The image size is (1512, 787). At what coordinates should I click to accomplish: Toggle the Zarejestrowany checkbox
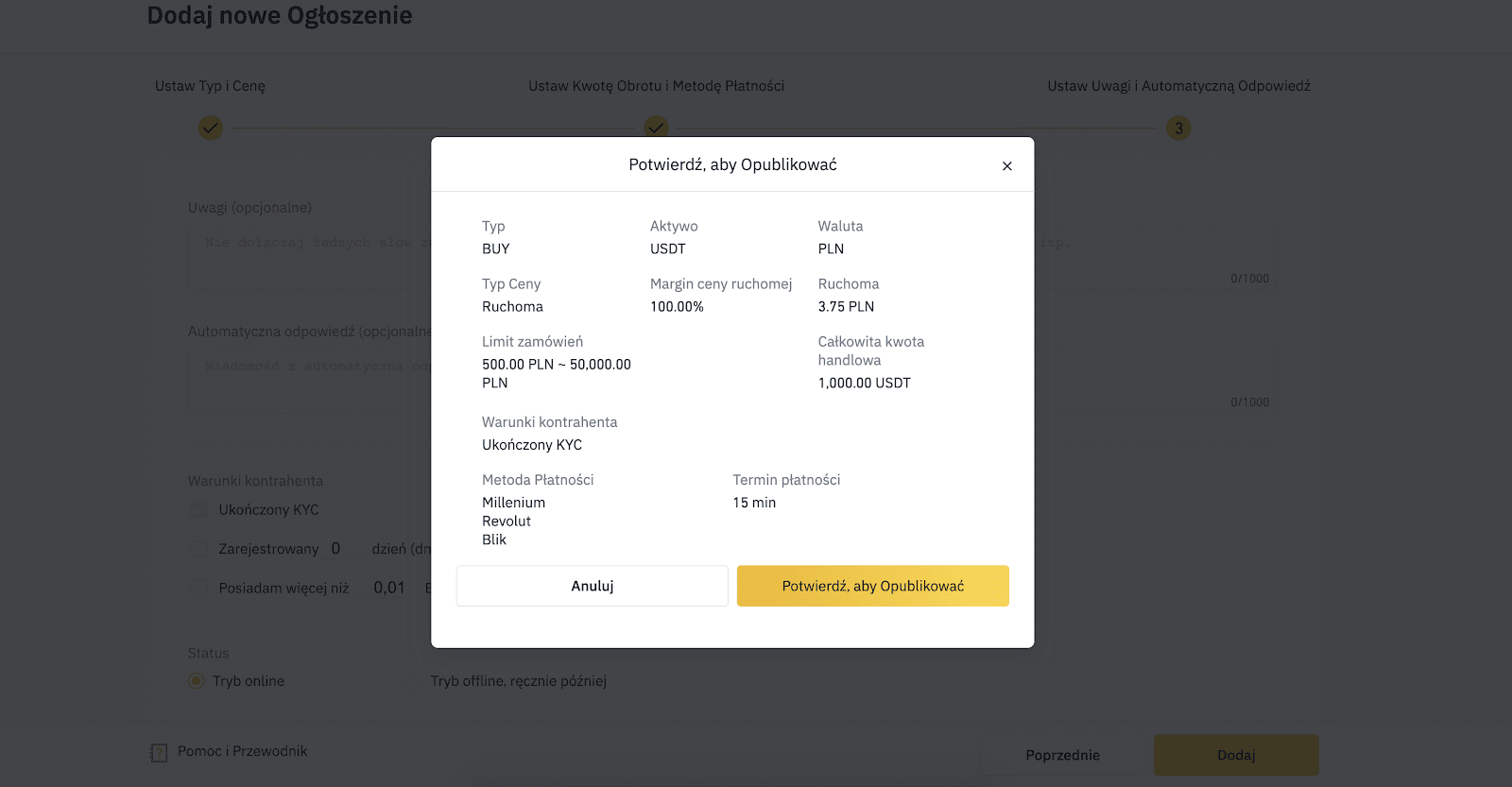(x=198, y=548)
